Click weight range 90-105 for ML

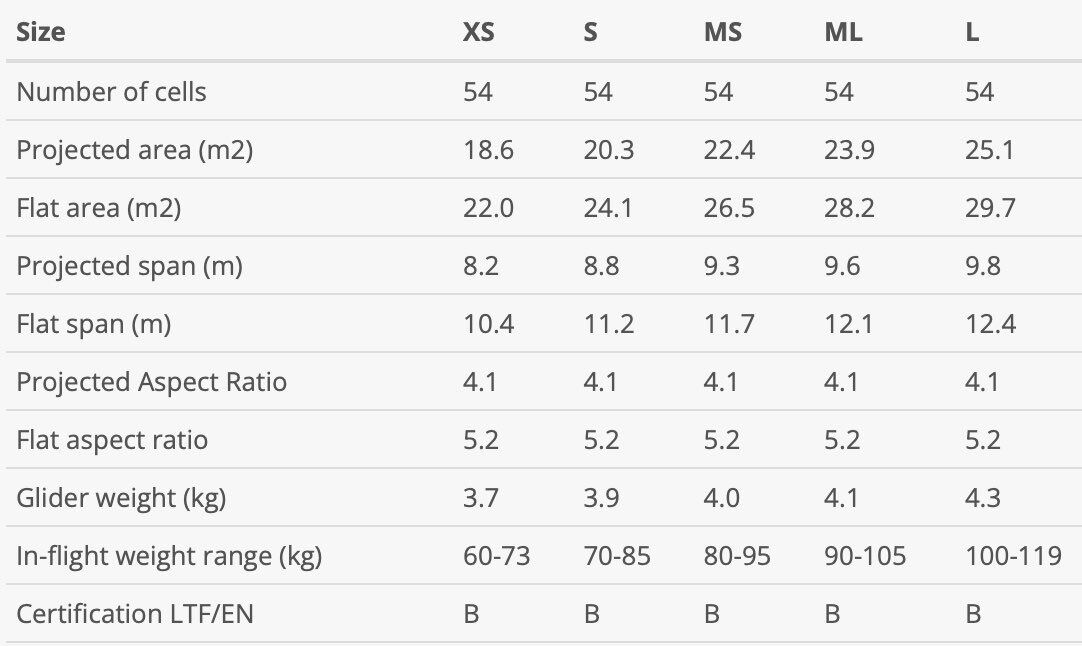[865, 556]
